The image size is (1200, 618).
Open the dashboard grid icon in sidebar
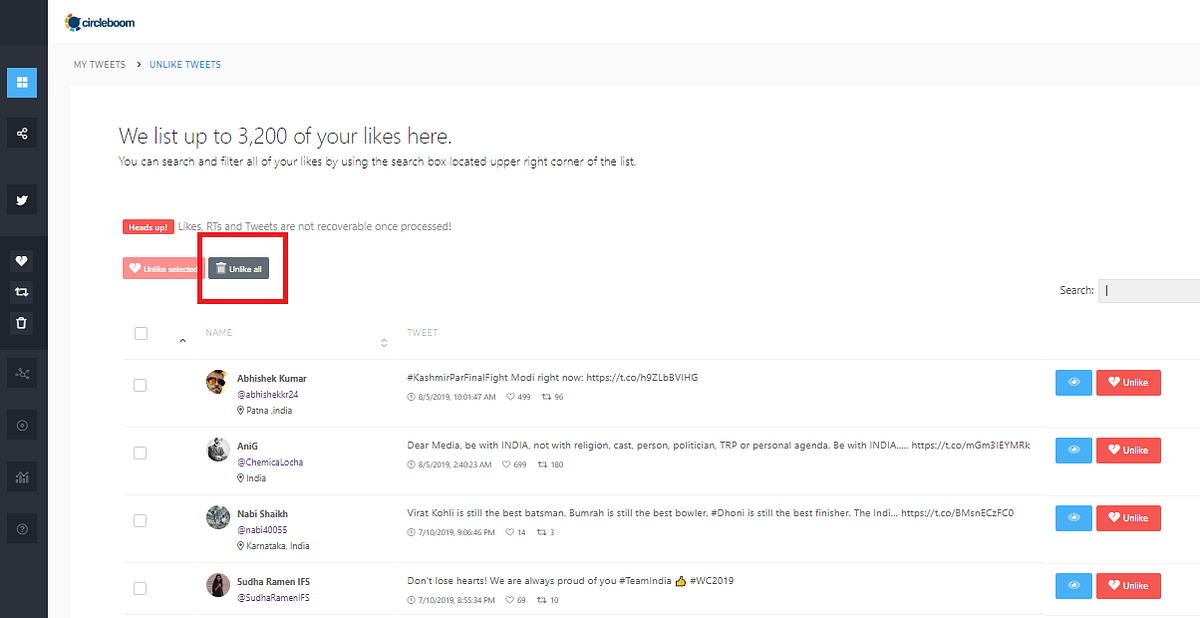pos(22,82)
